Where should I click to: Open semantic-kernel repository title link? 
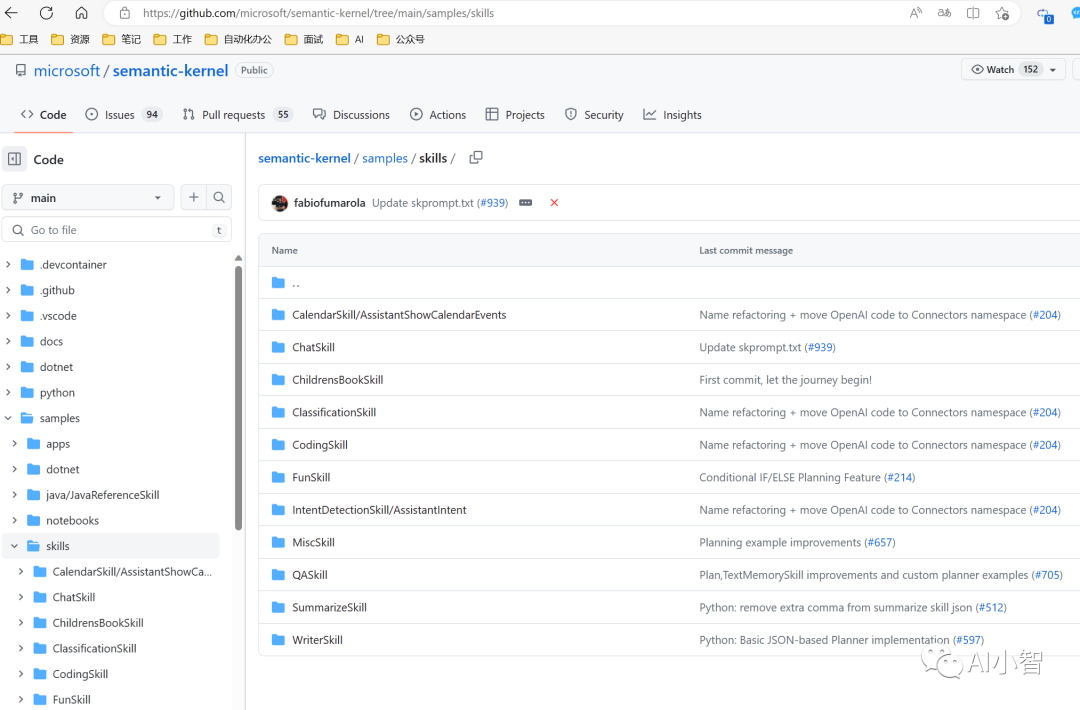(x=170, y=70)
